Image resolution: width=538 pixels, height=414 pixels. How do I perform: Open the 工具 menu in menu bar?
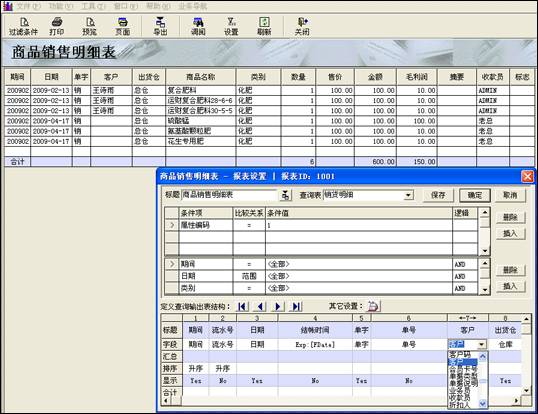tap(93, 6)
